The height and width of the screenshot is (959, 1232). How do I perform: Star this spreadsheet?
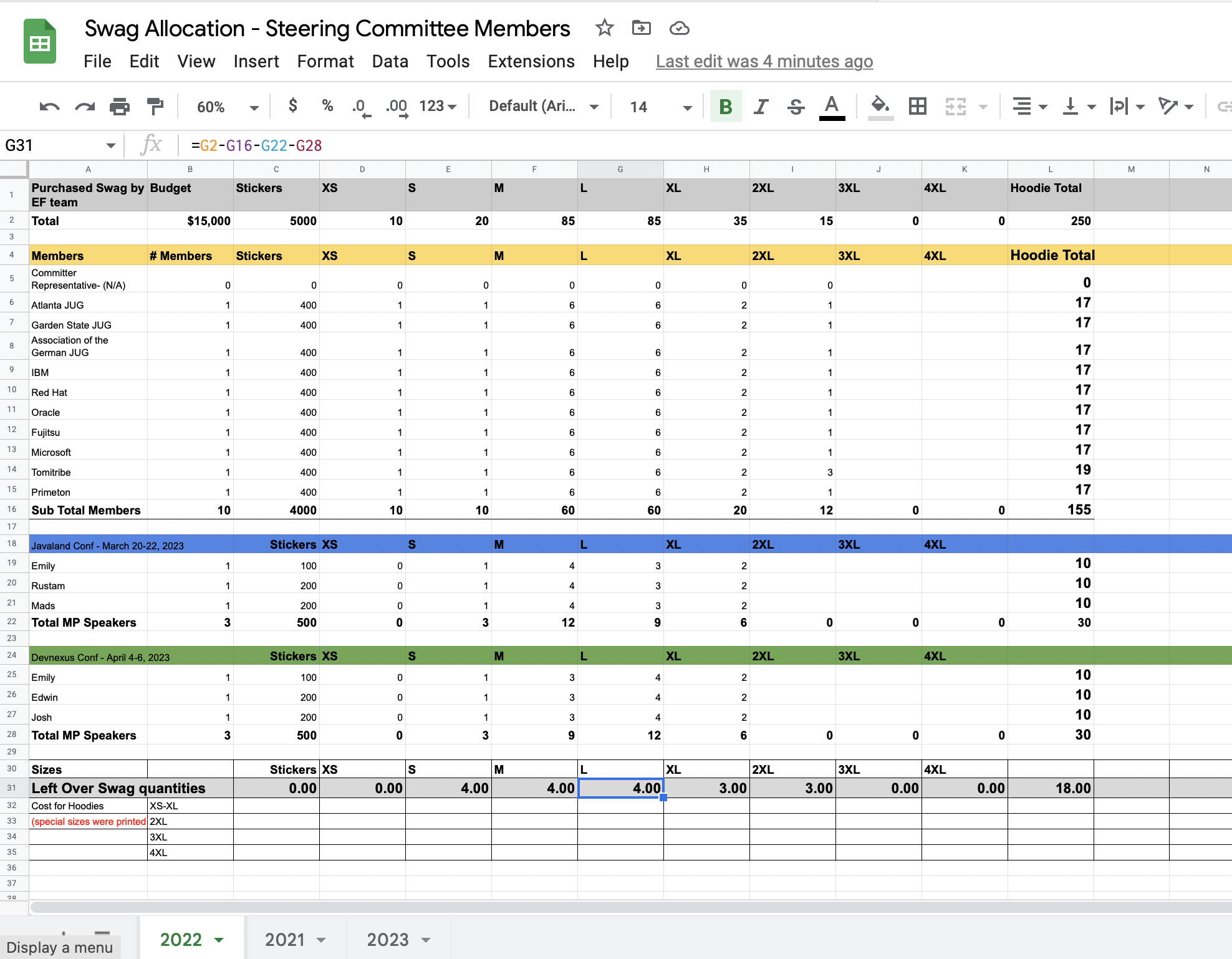pyautogui.click(x=604, y=28)
